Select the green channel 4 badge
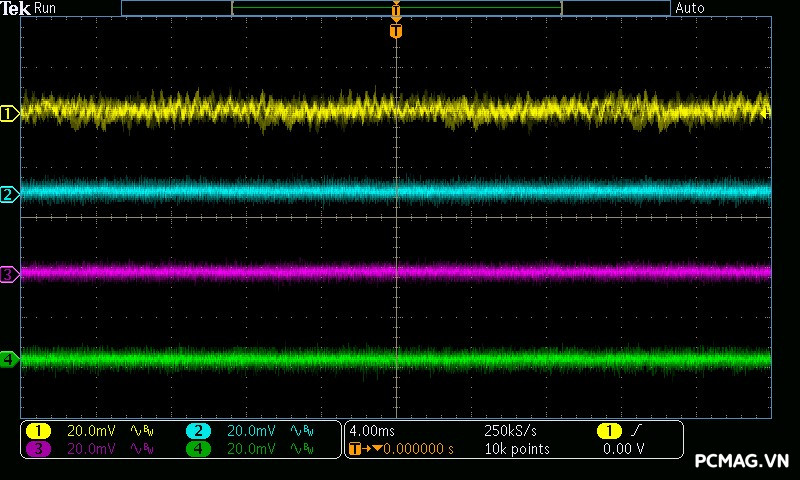 point(198,449)
